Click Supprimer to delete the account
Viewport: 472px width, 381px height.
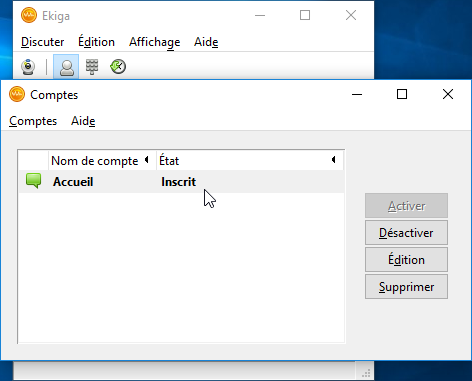[x=406, y=287]
